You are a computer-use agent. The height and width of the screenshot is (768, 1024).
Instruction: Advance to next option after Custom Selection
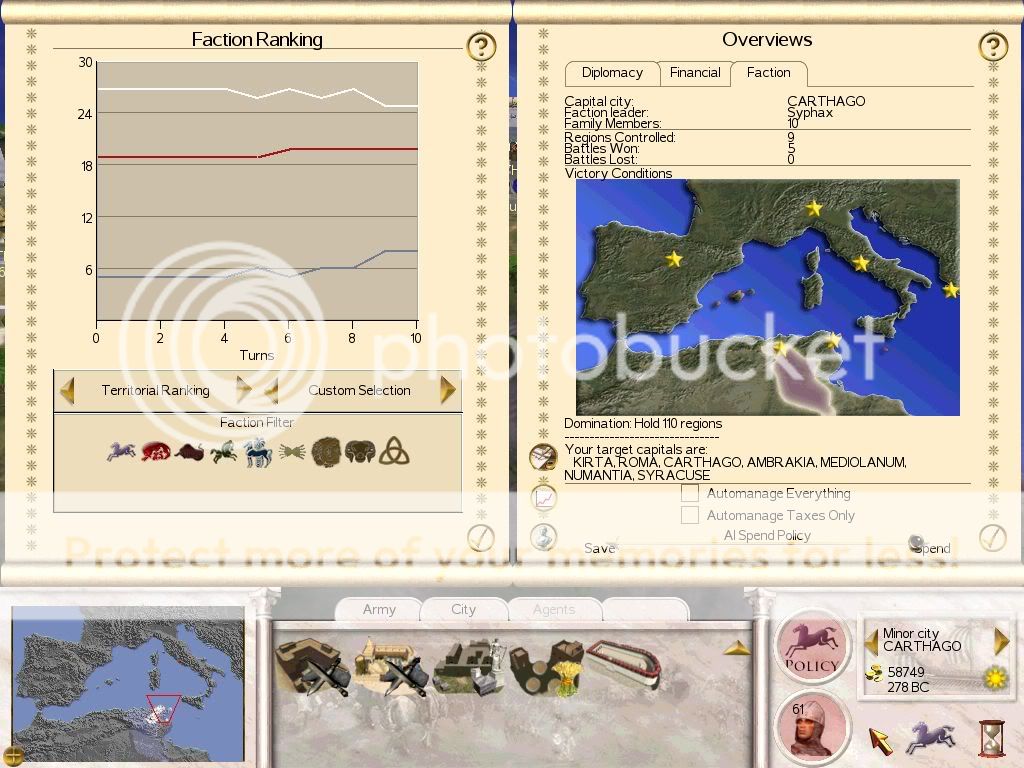click(448, 390)
